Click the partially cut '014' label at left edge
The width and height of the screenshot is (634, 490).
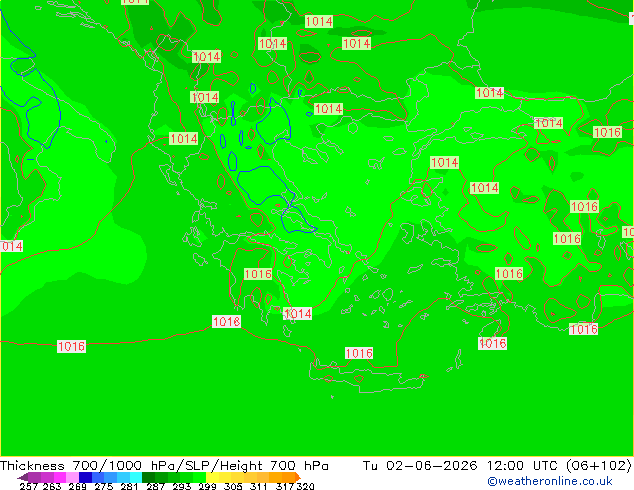click(x=11, y=246)
